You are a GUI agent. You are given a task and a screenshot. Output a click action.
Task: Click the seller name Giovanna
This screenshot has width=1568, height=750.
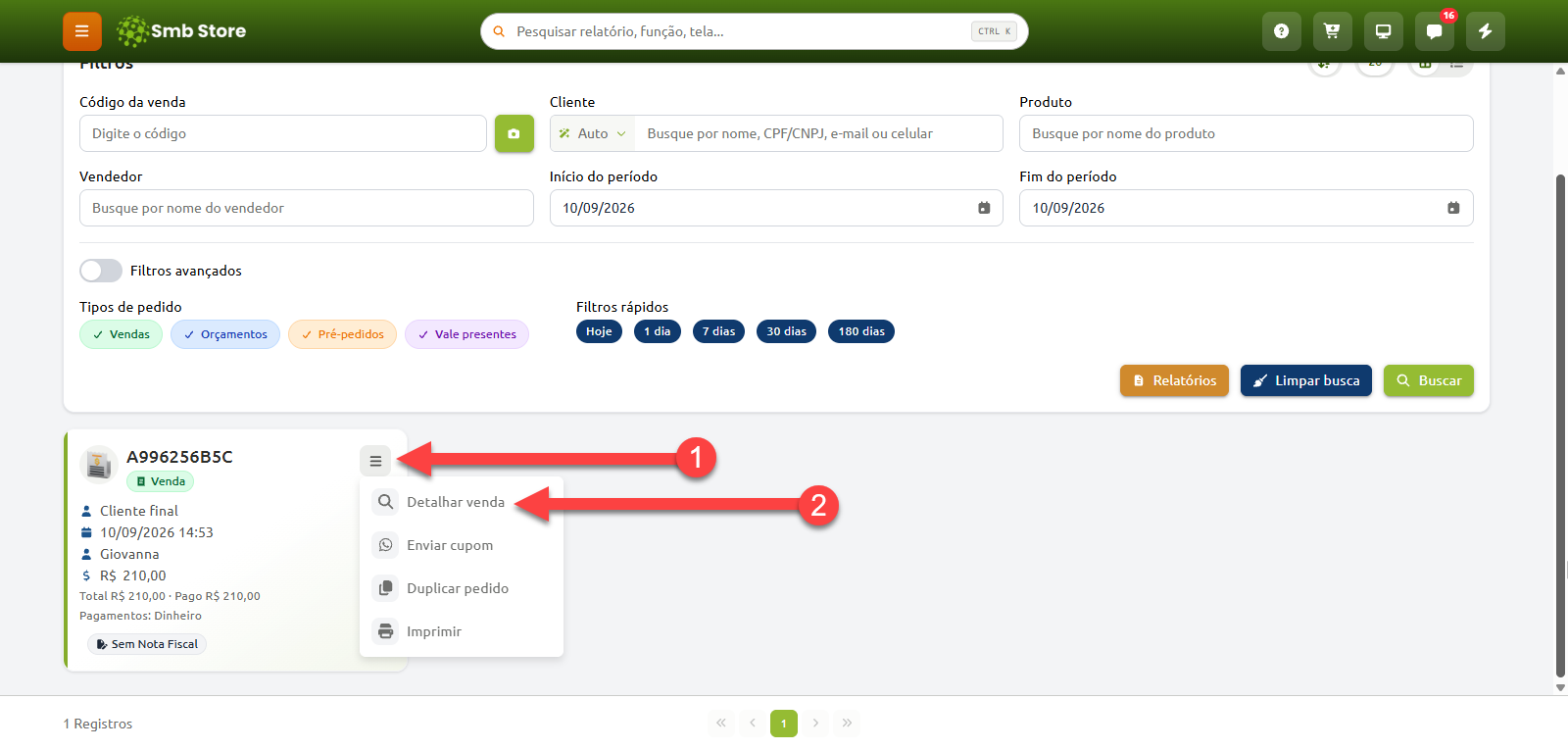pos(129,554)
